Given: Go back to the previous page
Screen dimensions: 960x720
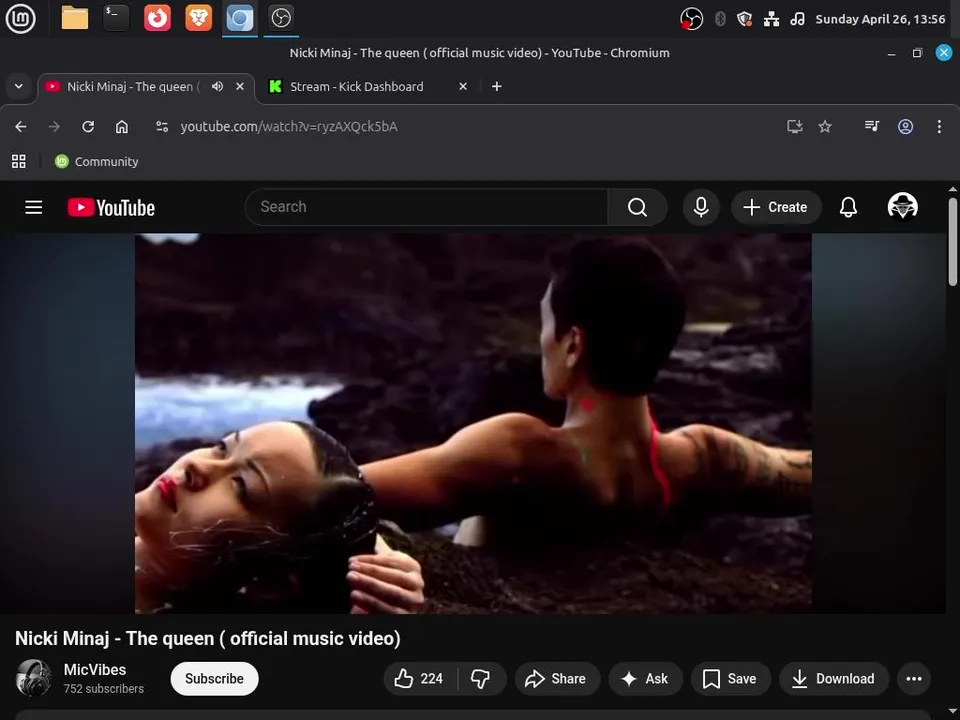Looking at the screenshot, I should coord(21,127).
